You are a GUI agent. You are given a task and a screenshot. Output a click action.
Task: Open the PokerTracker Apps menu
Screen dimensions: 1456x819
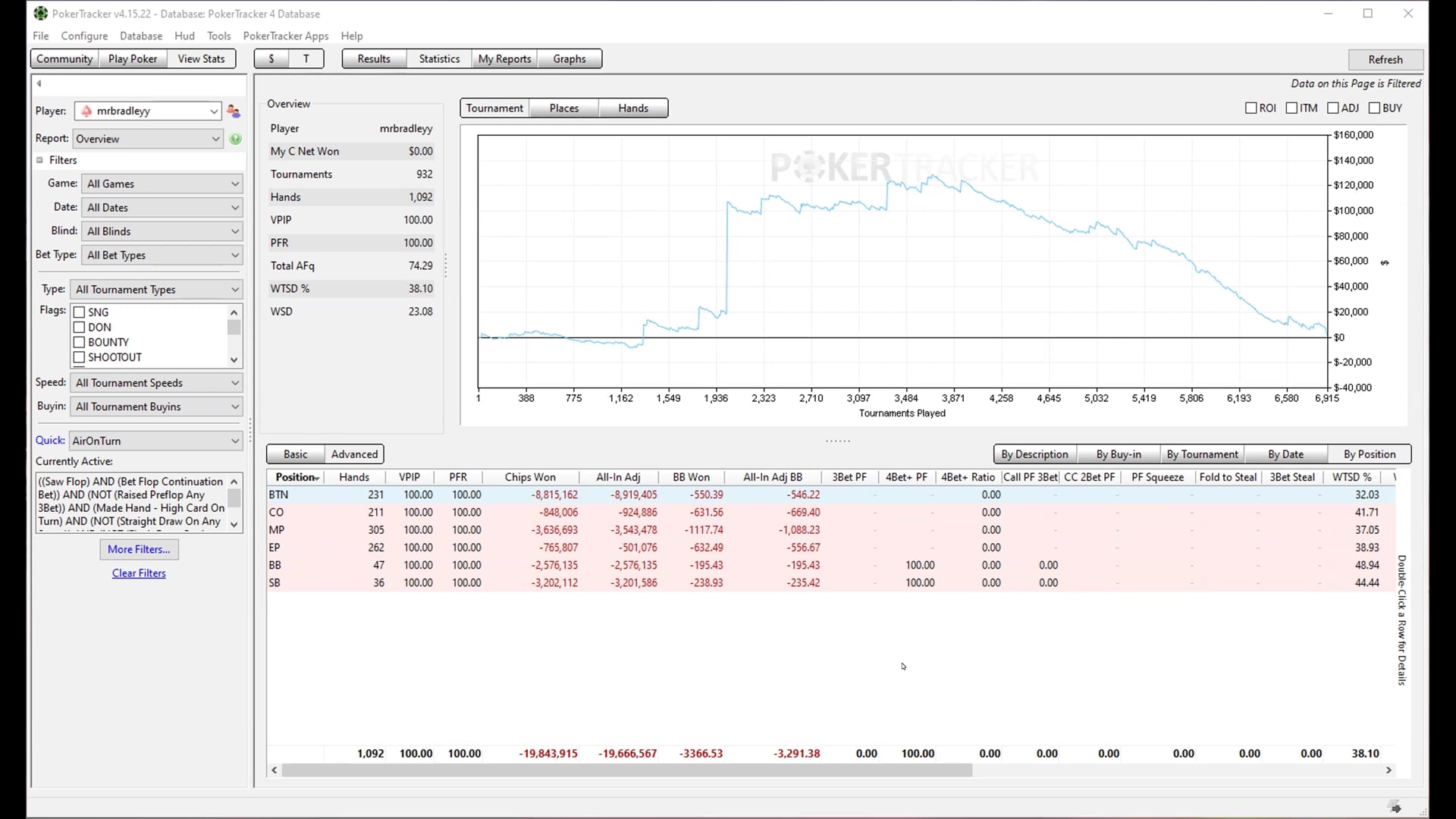click(286, 36)
